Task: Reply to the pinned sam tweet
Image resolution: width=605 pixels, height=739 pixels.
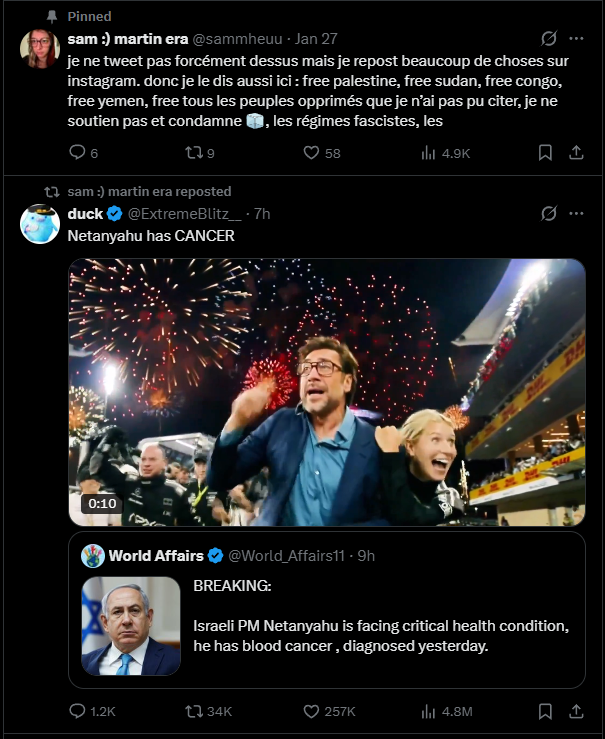Action: tap(78, 153)
